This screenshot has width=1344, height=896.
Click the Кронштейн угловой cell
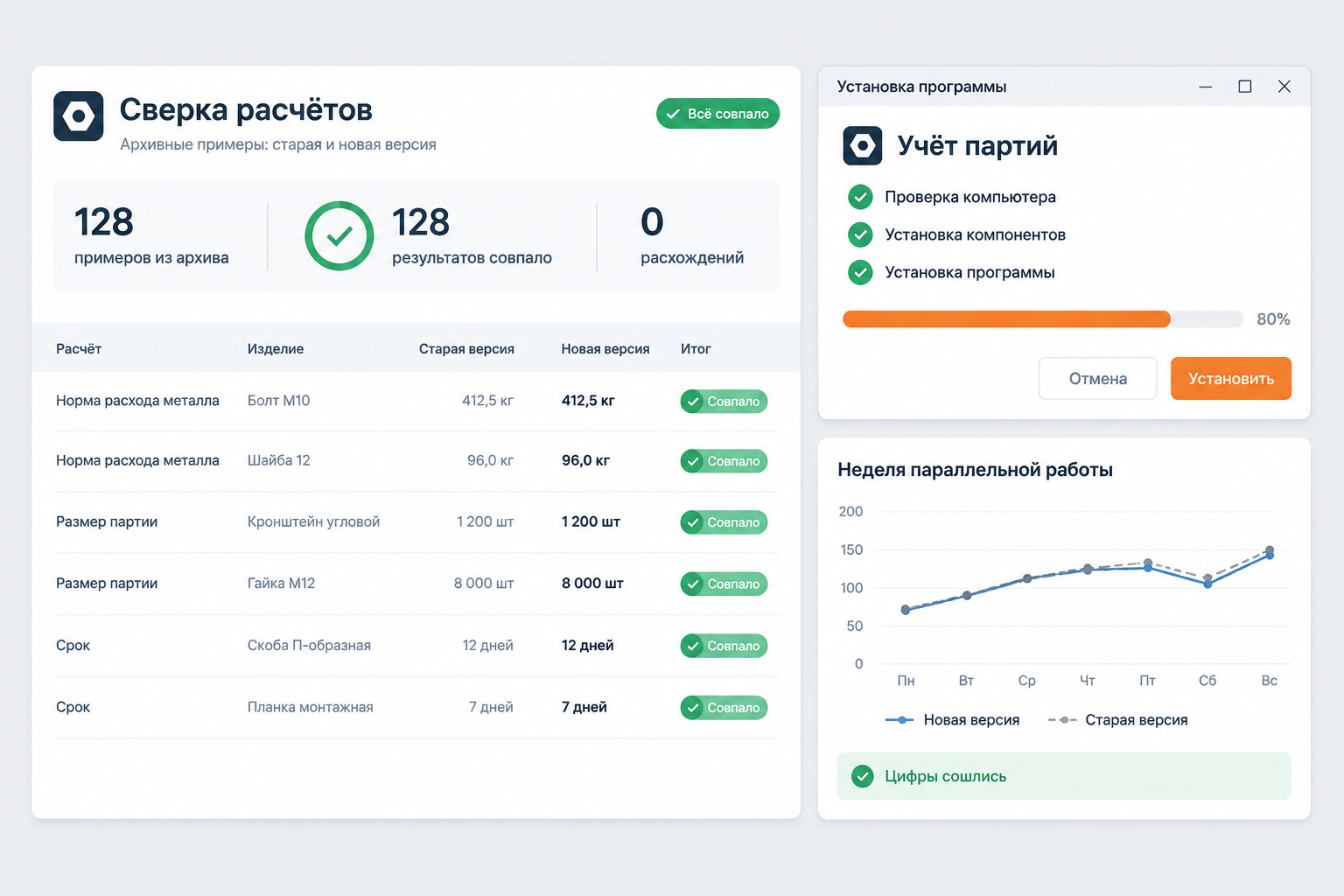coord(313,521)
